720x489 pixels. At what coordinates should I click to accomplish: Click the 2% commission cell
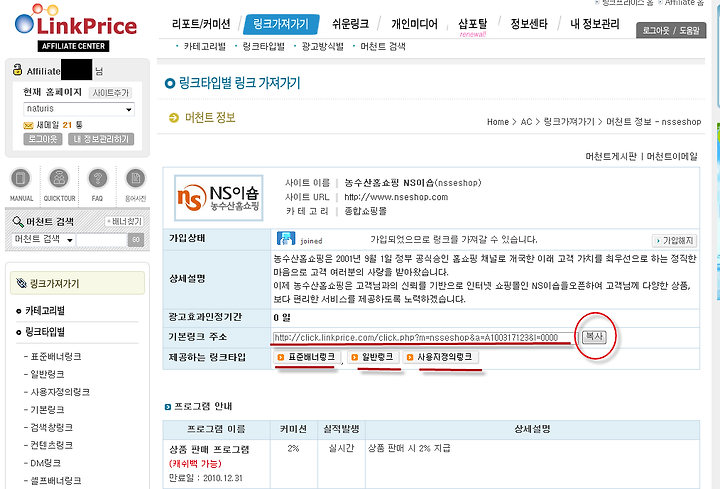tap(293, 449)
